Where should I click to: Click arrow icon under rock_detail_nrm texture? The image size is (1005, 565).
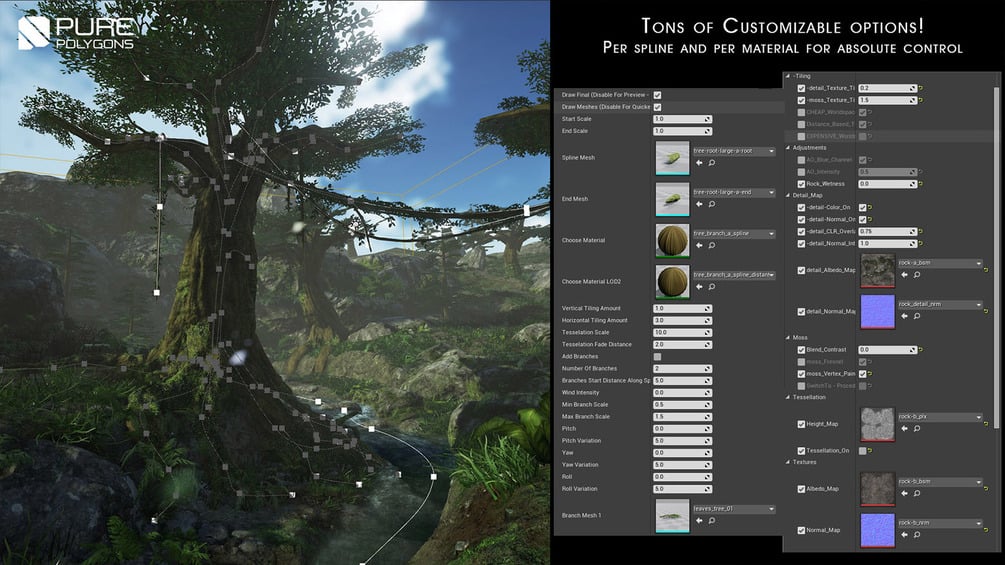click(x=904, y=316)
